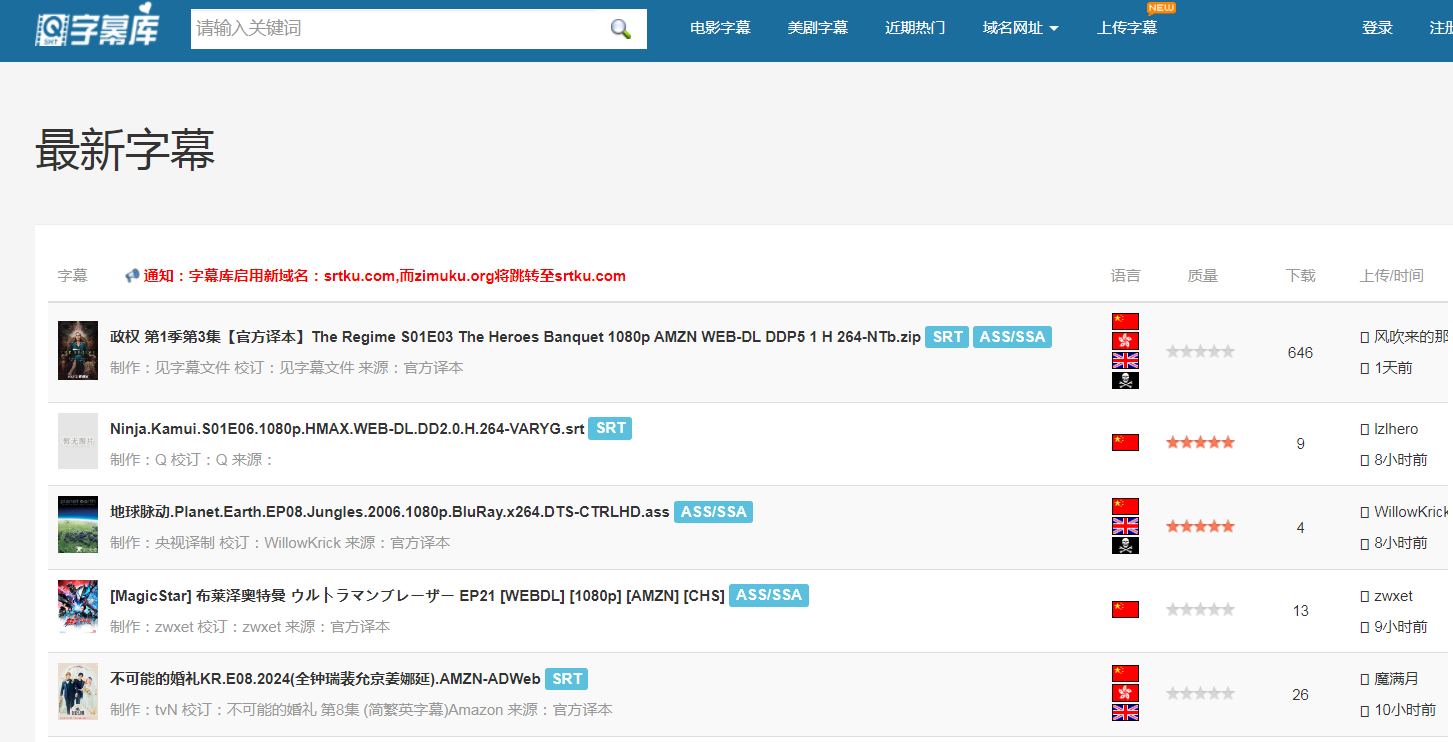Click the 上传字幕 link
The width and height of the screenshot is (1453, 742).
[x=1127, y=28]
